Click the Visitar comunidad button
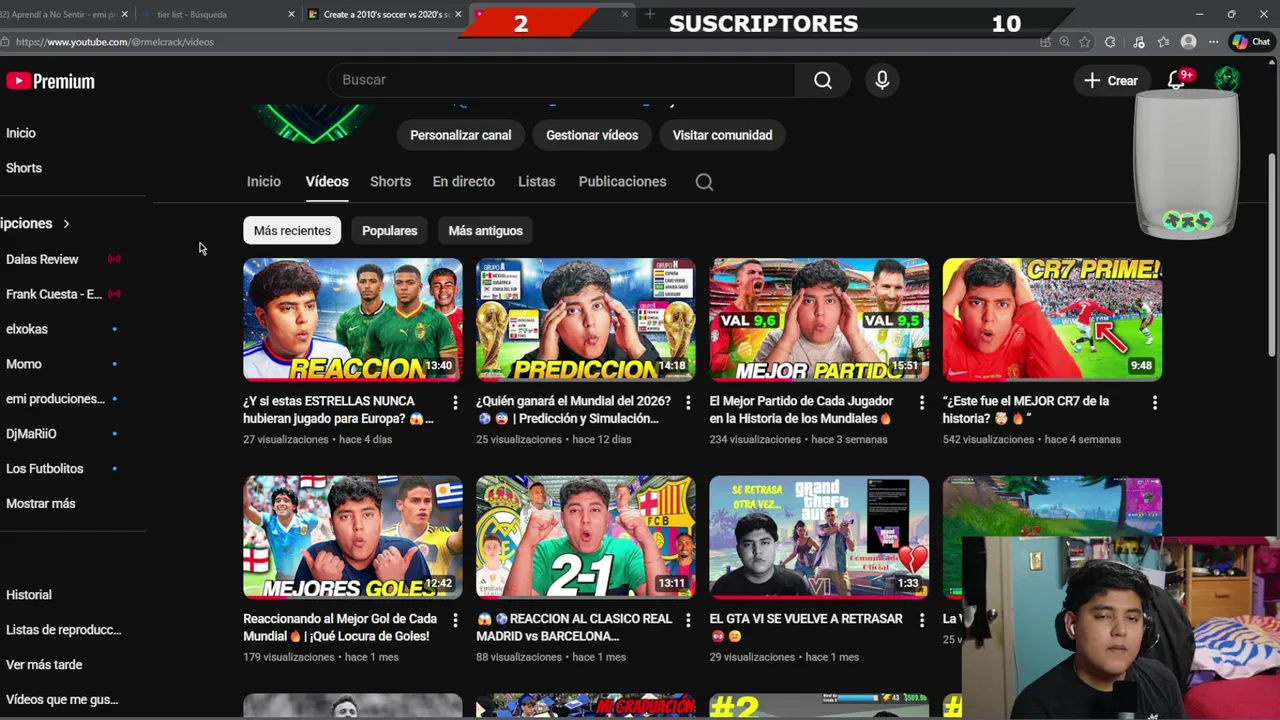The width and height of the screenshot is (1280, 720). pos(722,135)
